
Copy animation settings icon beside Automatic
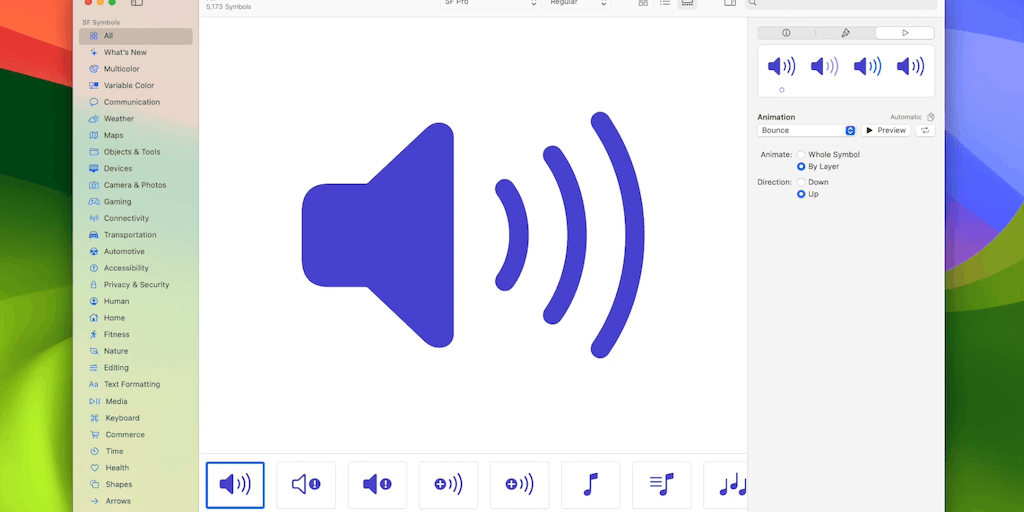click(931, 117)
